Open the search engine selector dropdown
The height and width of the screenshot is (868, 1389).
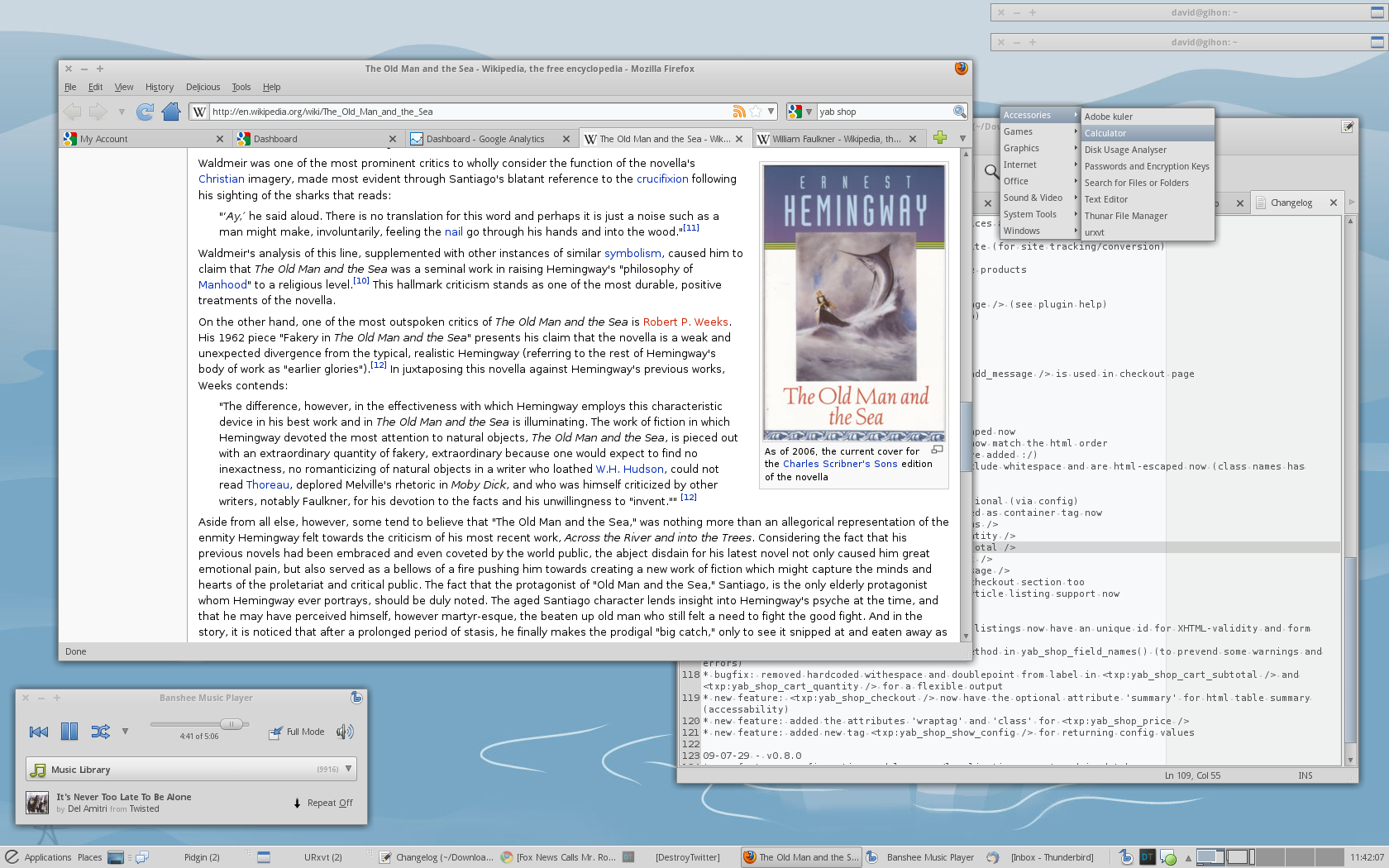coord(800,112)
